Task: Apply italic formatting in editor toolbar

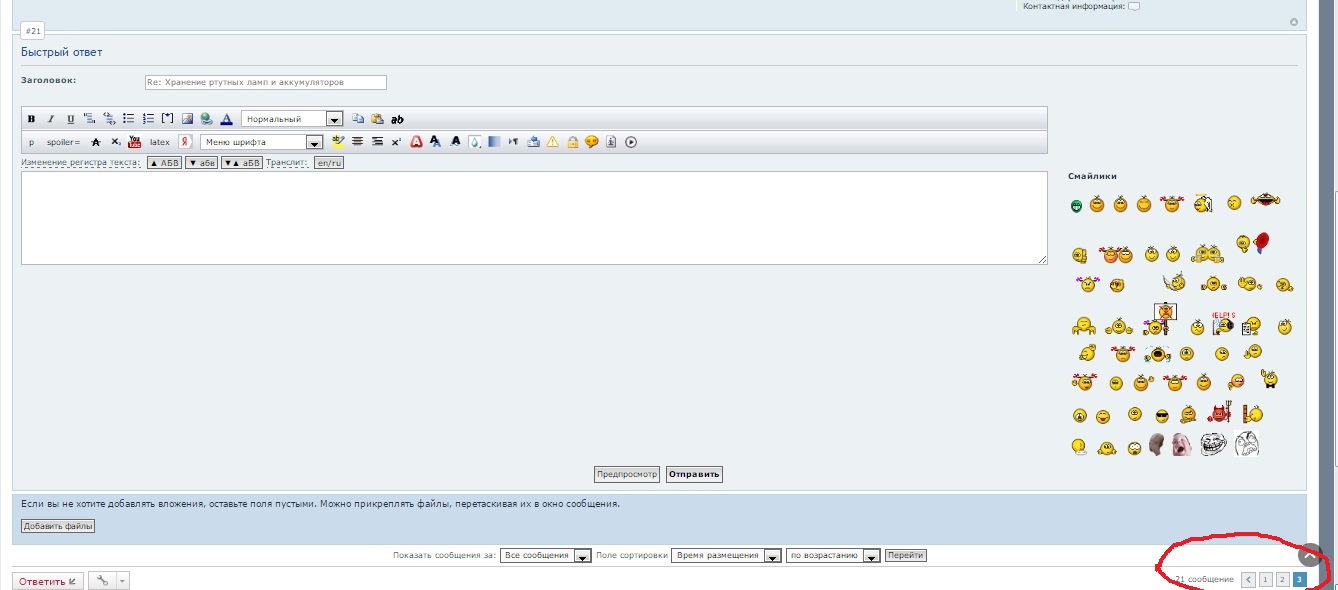Action: pos(51,119)
